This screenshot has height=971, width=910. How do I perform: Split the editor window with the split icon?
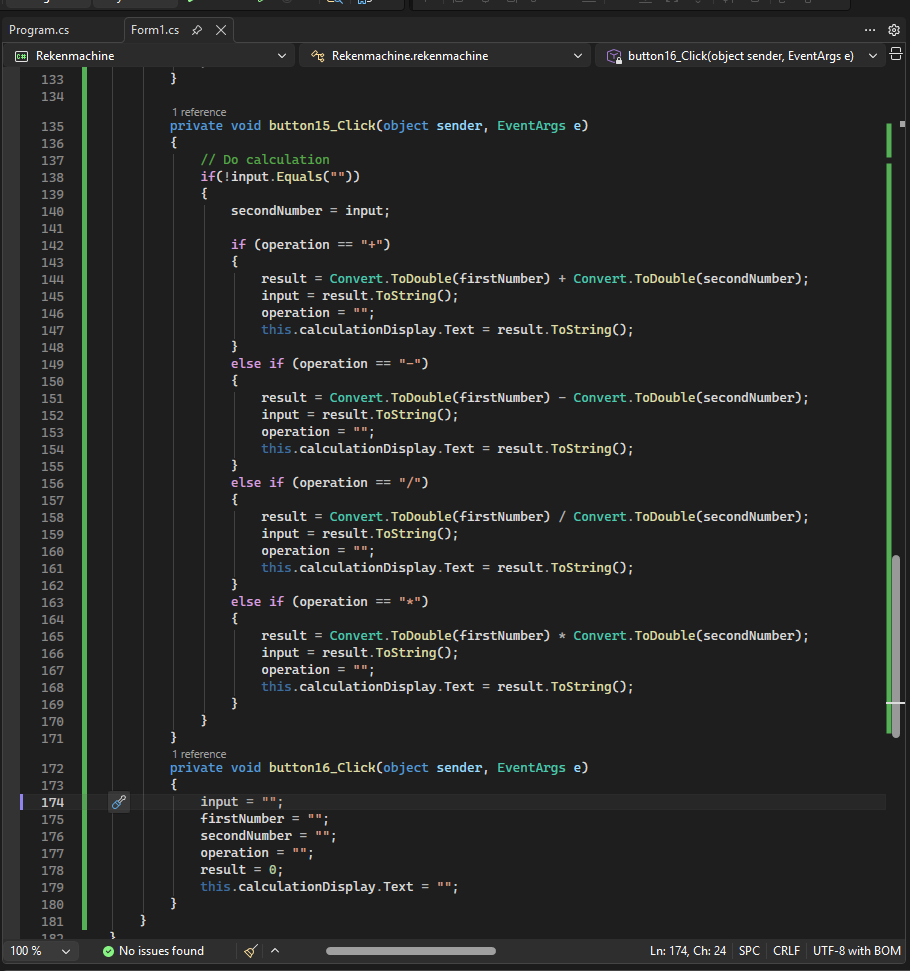pyautogui.click(x=896, y=54)
